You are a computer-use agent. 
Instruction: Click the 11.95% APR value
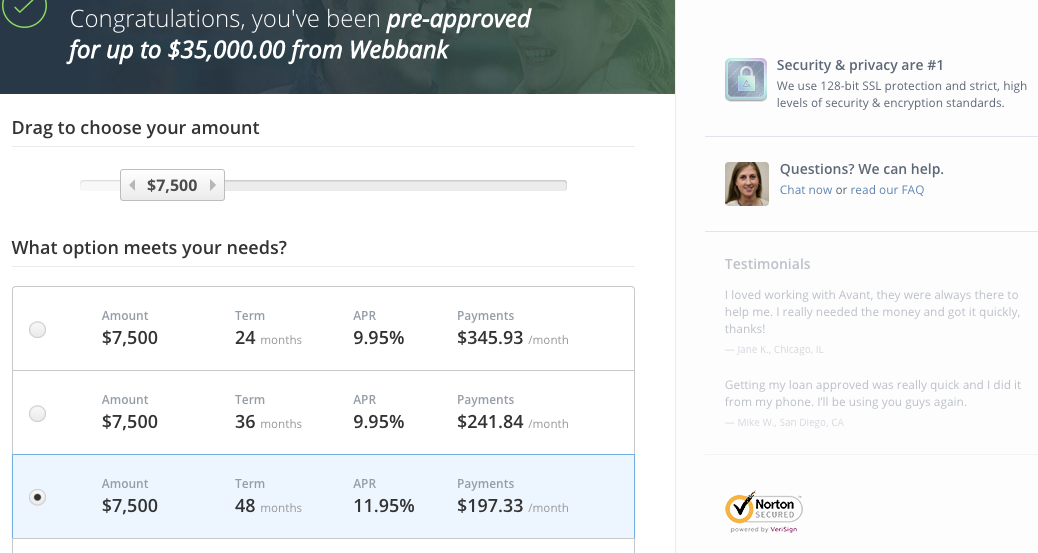tap(383, 506)
